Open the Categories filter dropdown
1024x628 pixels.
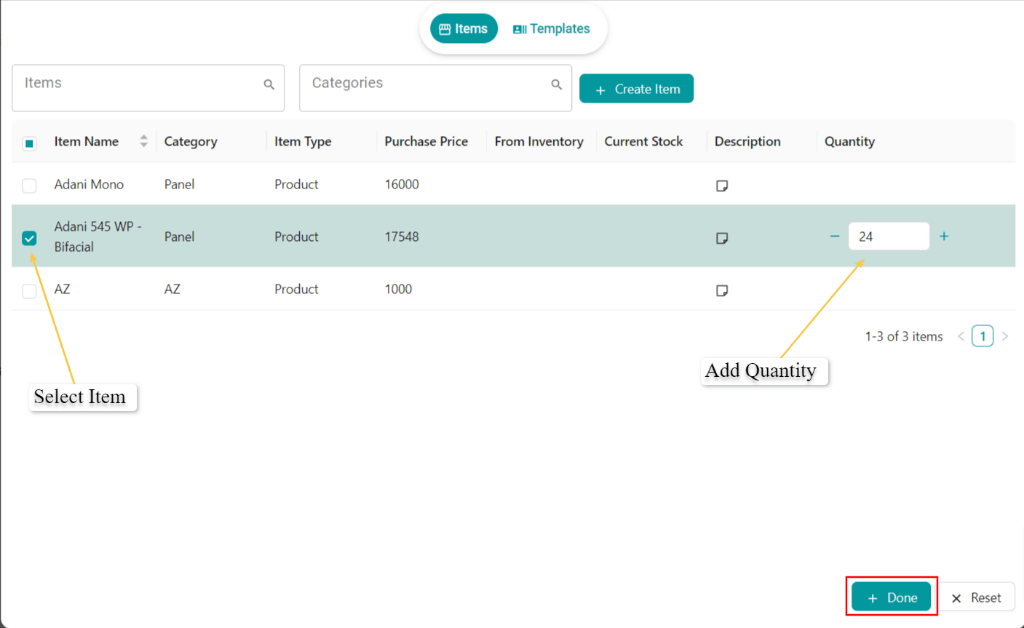tap(425, 88)
